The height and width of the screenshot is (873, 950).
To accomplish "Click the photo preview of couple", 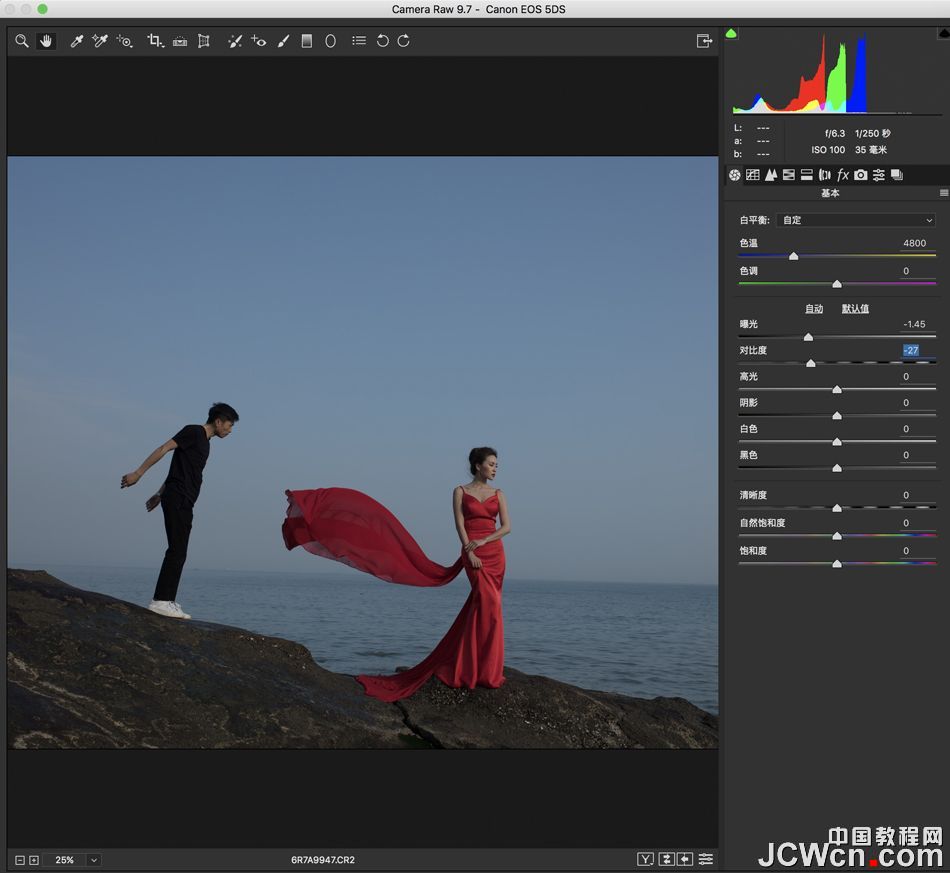I will (x=362, y=453).
